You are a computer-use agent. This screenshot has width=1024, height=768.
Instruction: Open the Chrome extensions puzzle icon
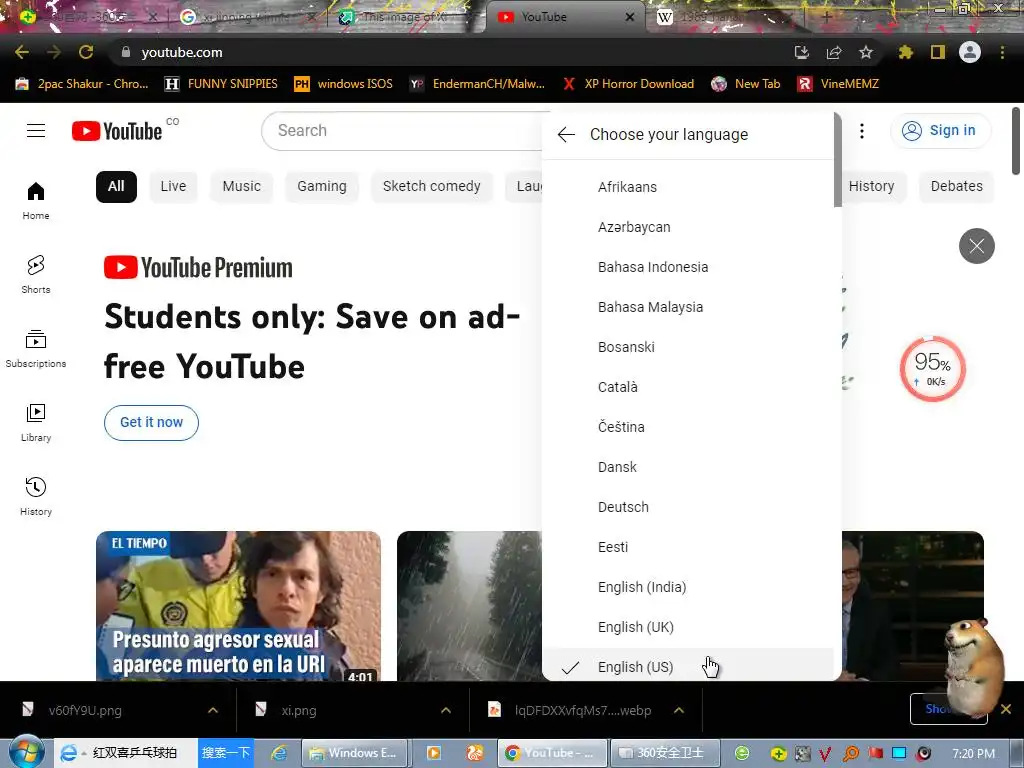pos(906,52)
